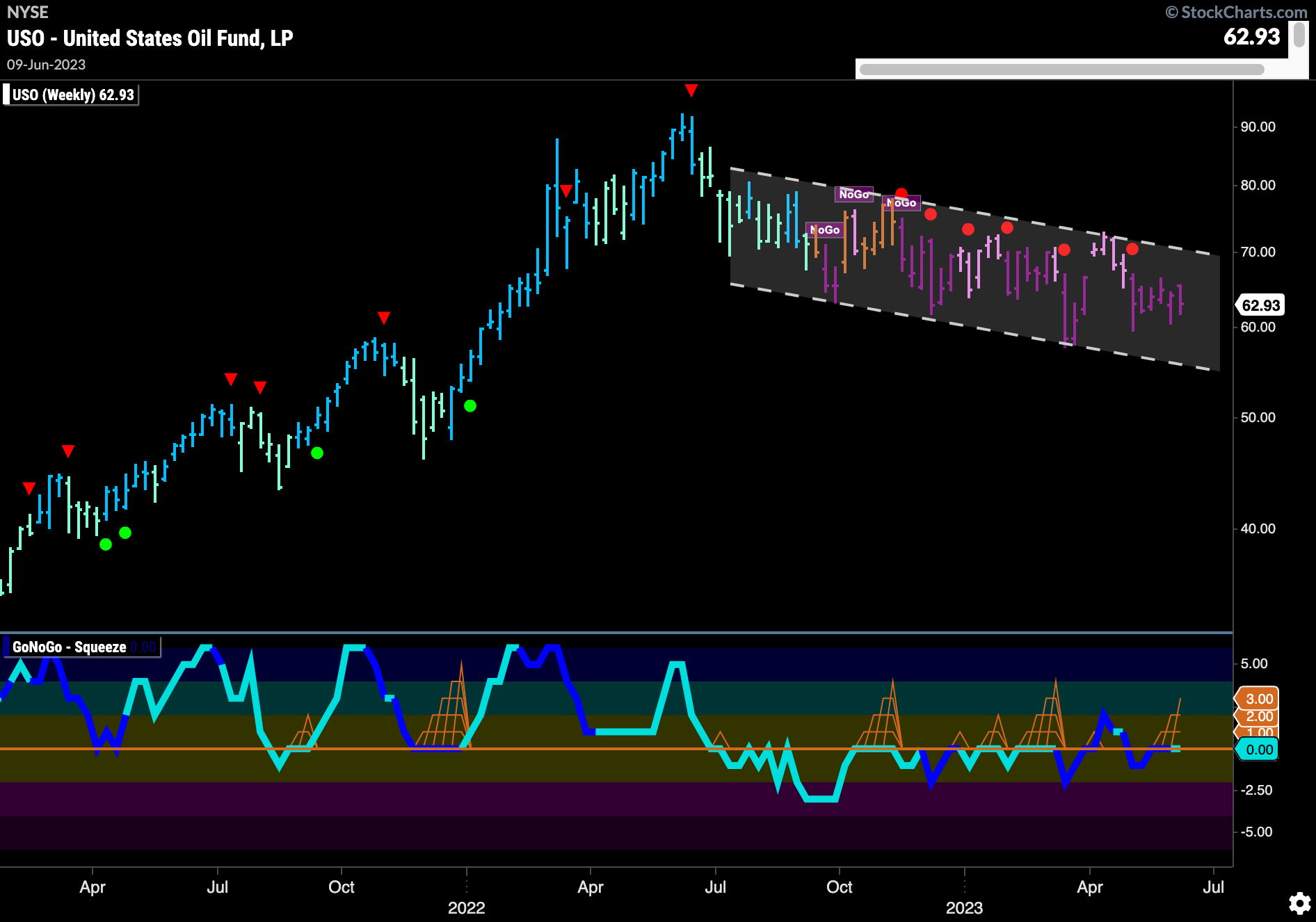Click the vertical scrollbar thumb
1316x922 pixels.
[1299, 36]
